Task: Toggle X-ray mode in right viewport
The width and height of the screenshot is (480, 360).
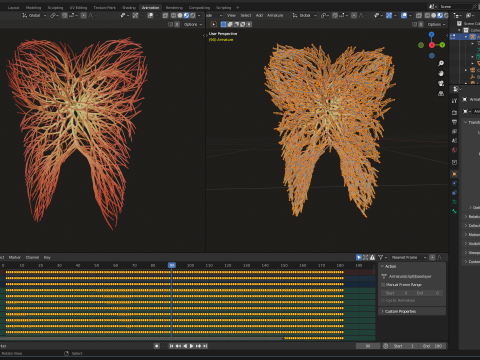Action: 419,15
